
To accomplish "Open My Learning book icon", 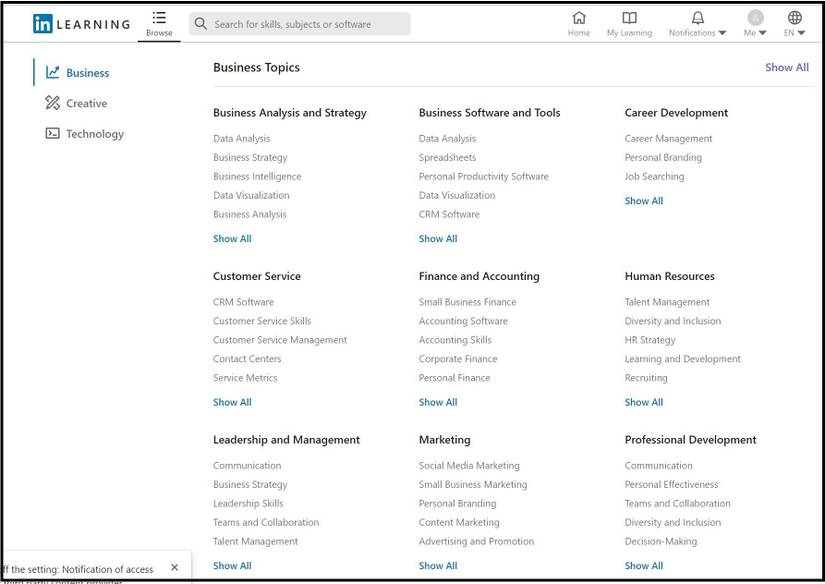I will coord(629,18).
